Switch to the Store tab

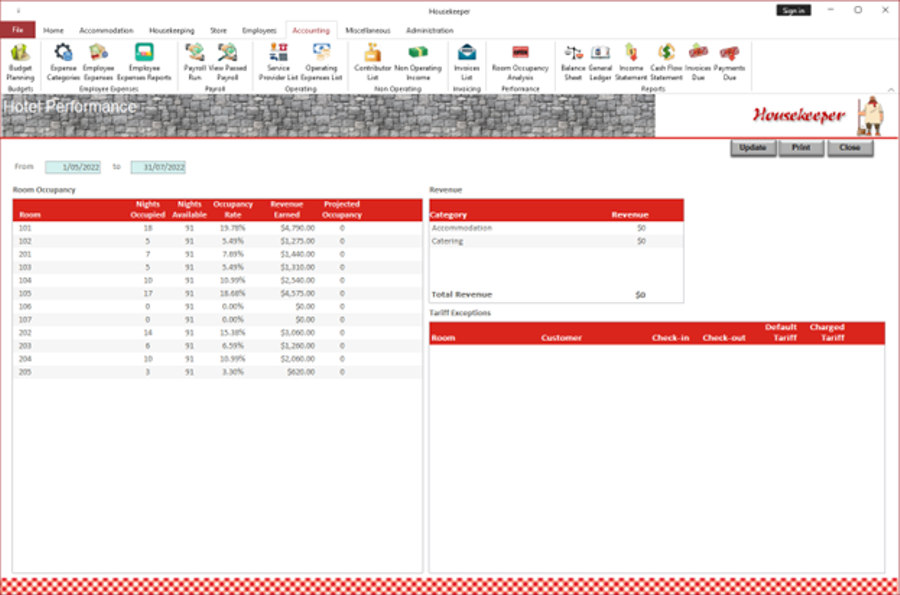(x=218, y=30)
